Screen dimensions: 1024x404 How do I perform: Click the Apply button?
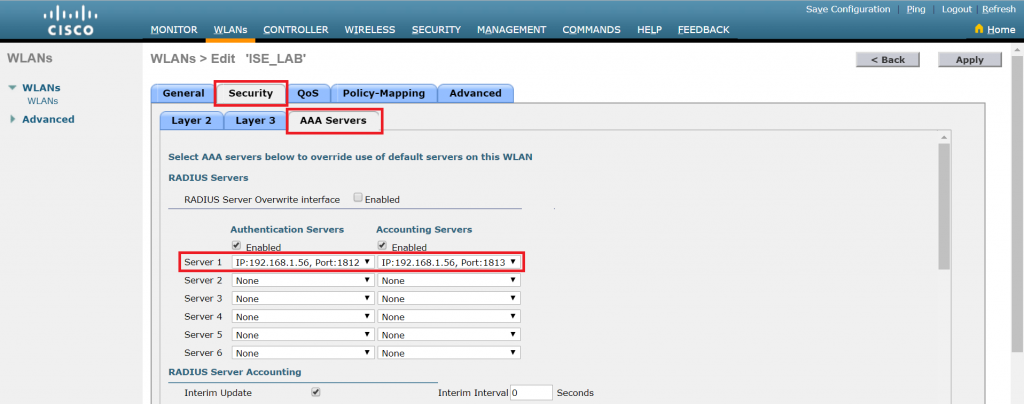pyautogui.click(x=969, y=60)
